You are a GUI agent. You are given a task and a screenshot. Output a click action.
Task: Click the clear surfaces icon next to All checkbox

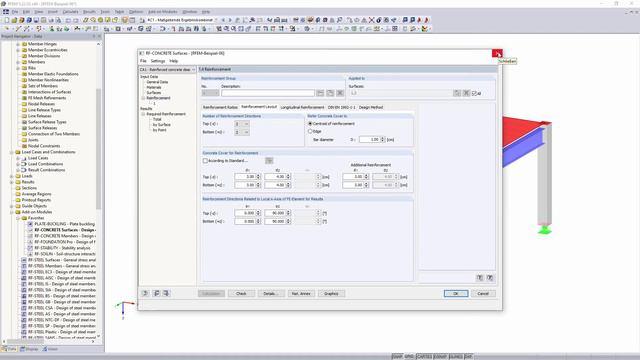pos(466,93)
